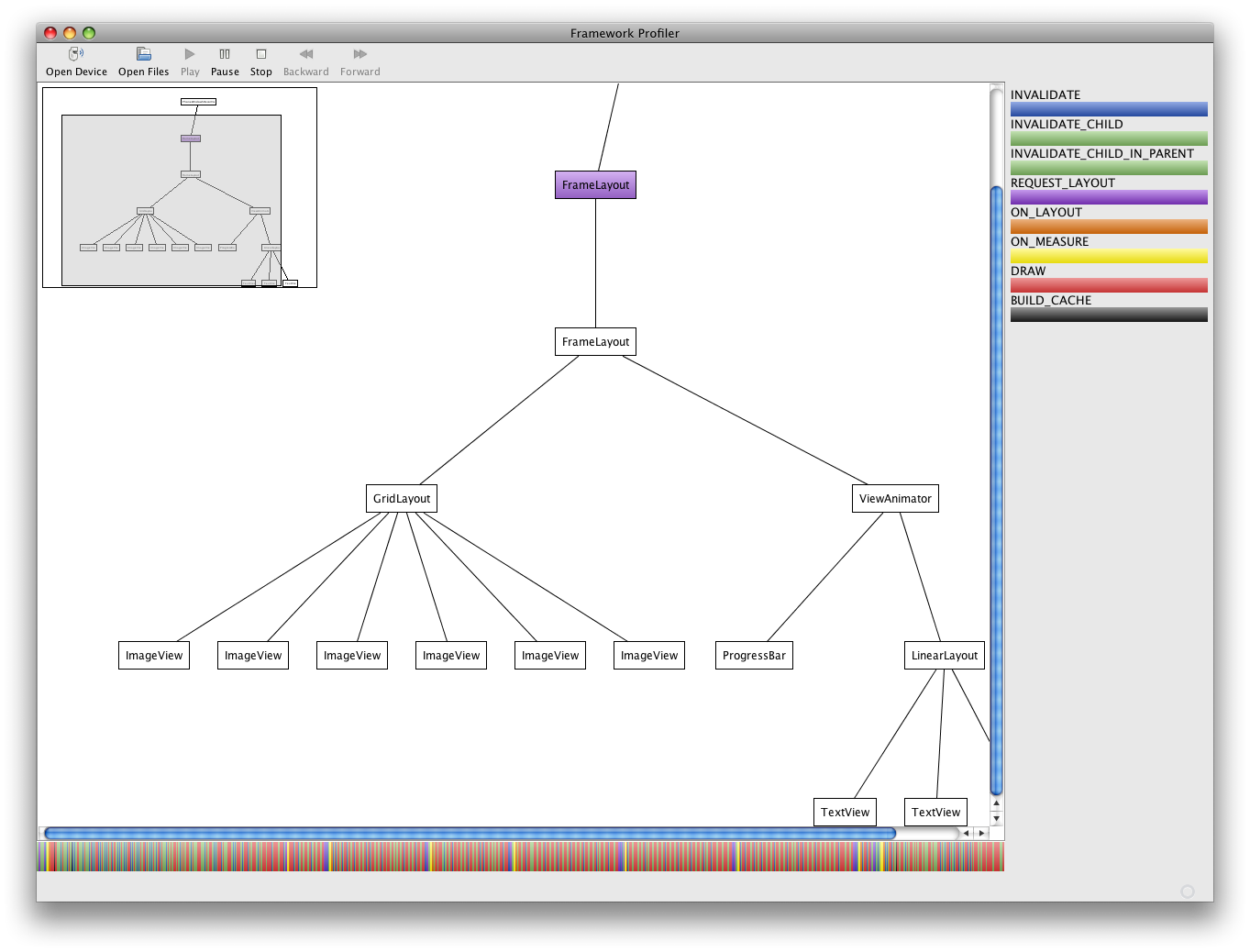Click the Open Device toolbar icon
Viewport: 1250px width, 952px height.
pyautogui.click(x=76, y=54)
